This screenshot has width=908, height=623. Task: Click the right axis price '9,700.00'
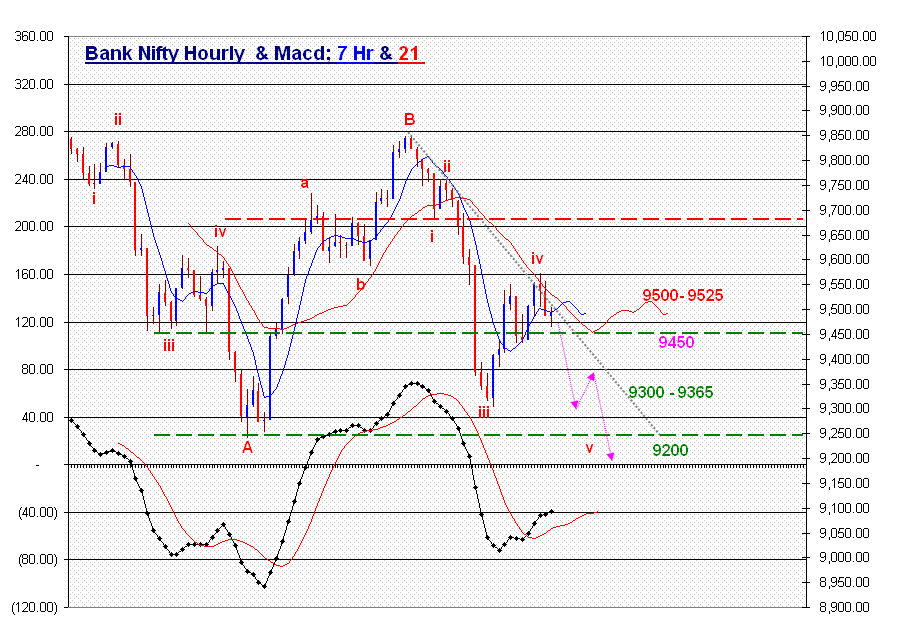click(844, 210)
